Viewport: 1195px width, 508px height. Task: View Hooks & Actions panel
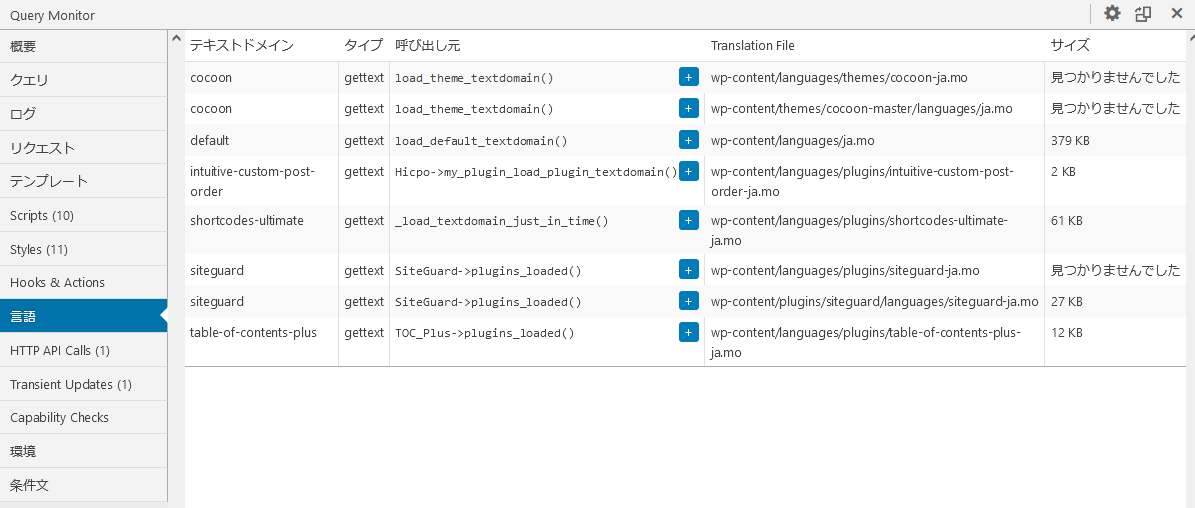tap(83, 282)
